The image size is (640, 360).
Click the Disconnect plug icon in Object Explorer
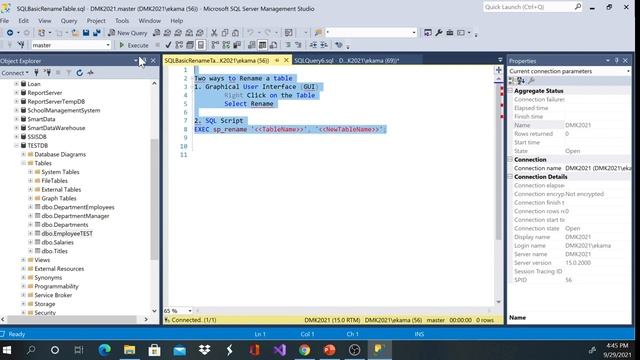pyautogui.click(x=47, y=73)
